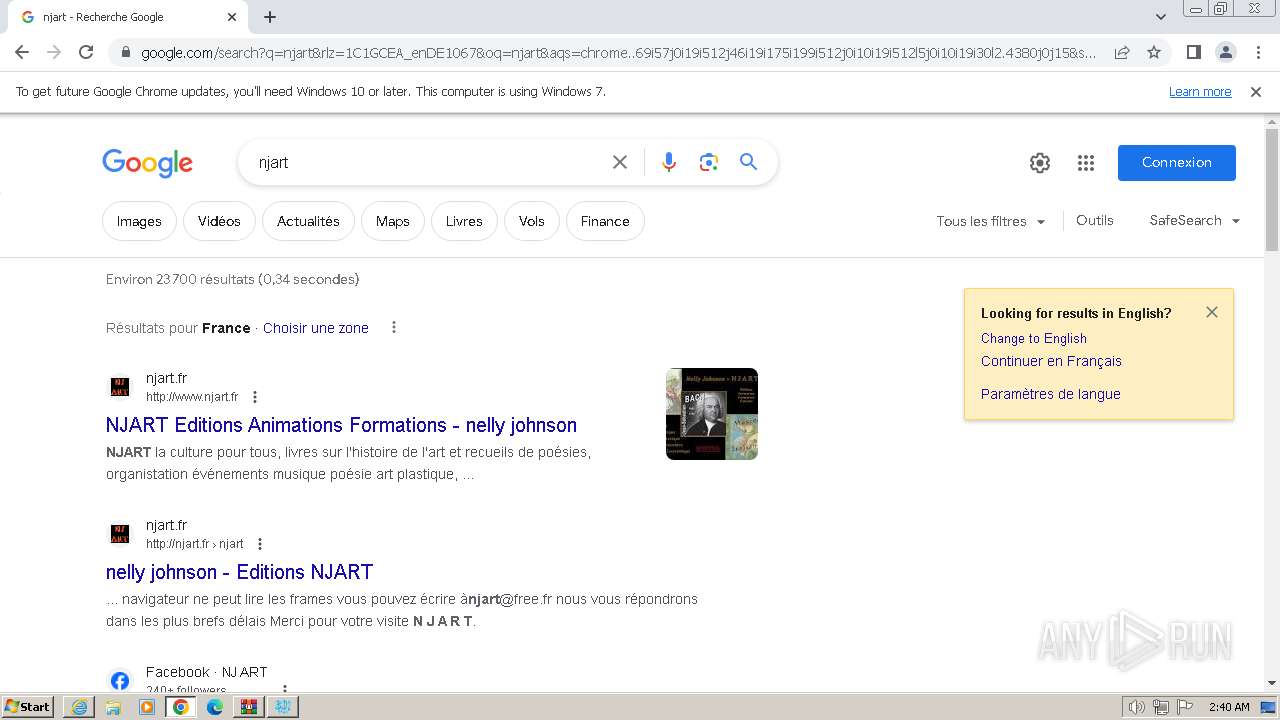
Task: Click the taskbar clock showing 2:40 AM
Action: (1229, 707)
